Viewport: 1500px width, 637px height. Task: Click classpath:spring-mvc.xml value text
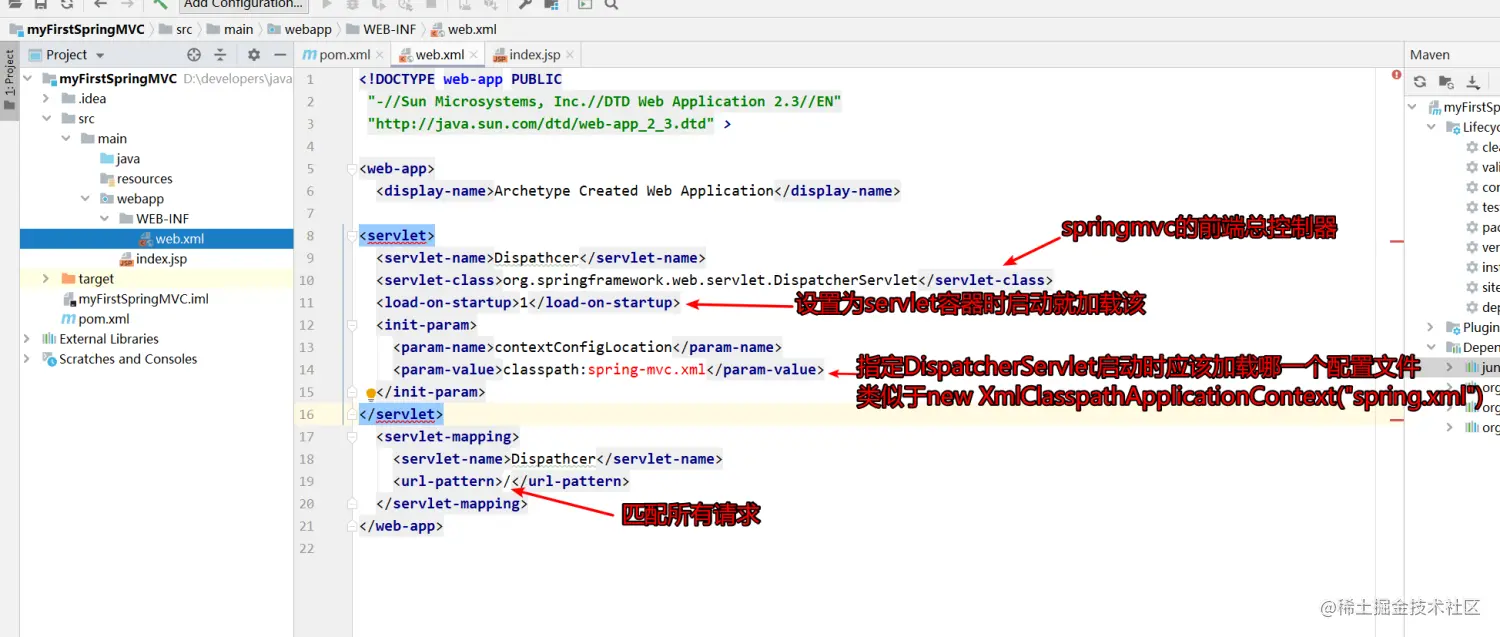(604, 370)
